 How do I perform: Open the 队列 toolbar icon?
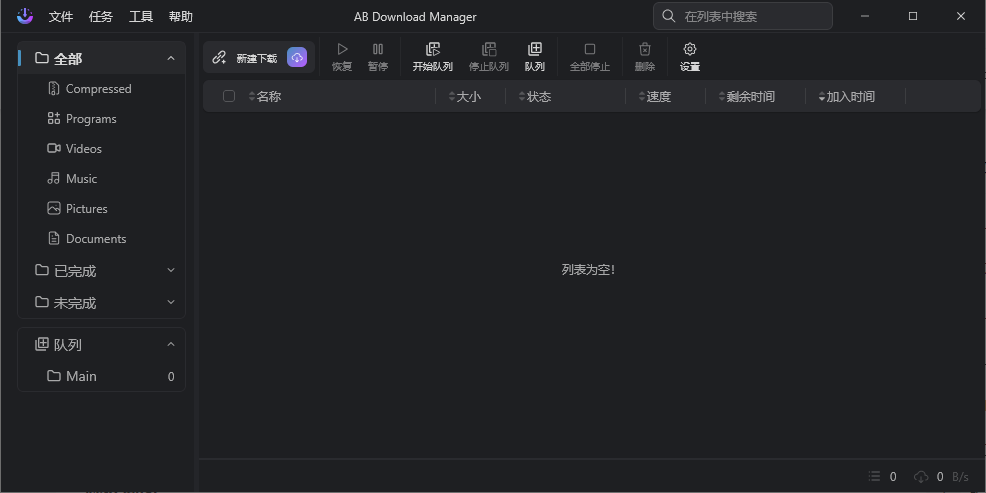click(x=534, y=49)
